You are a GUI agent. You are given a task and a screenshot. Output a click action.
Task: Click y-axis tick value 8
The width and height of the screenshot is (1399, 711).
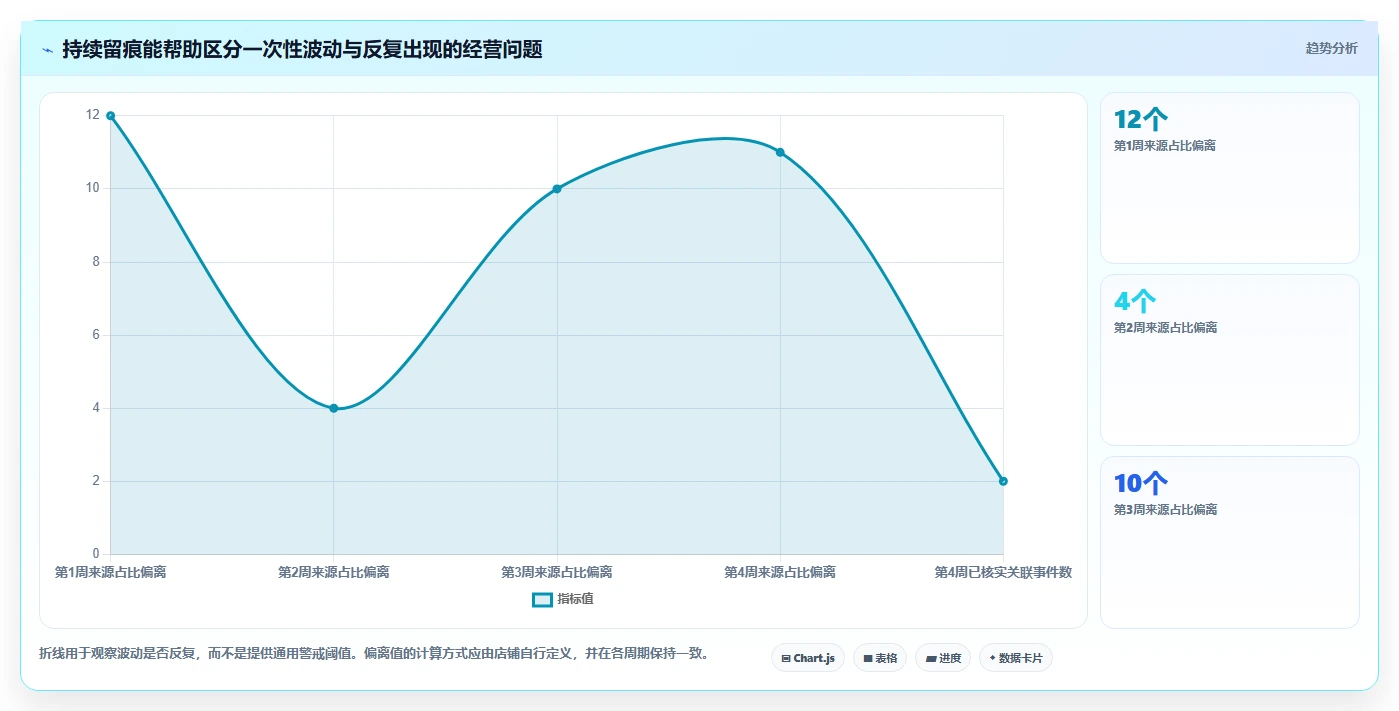[96, 262]
